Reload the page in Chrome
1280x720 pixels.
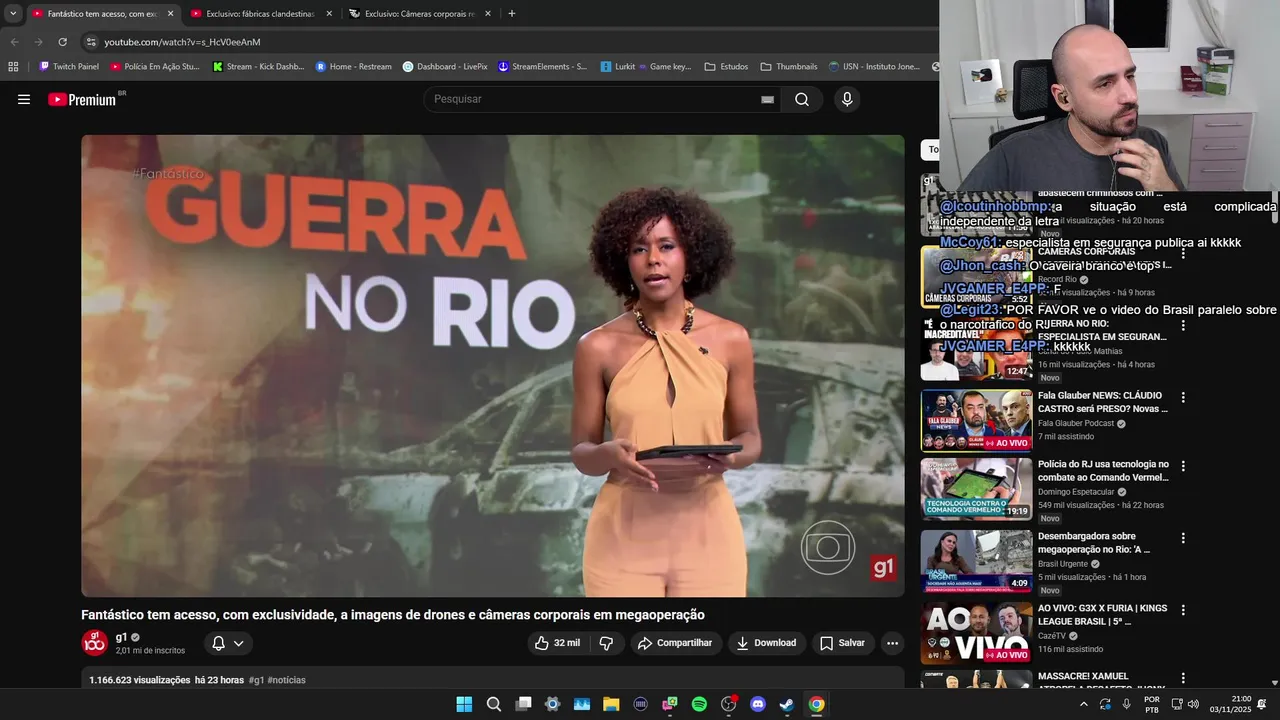point(62,42)
